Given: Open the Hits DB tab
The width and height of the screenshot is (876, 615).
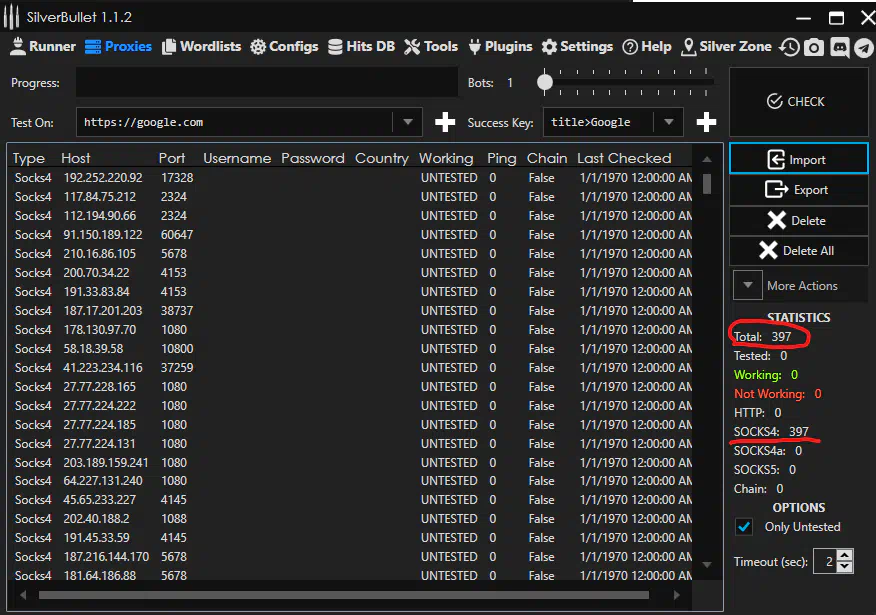Looking at the screenshot, I should pos(361,46).
